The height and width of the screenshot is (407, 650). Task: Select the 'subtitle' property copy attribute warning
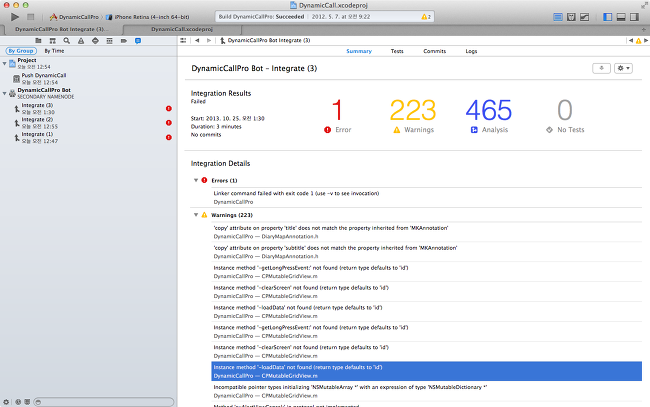pyautogui.click(x=427, y=252)
